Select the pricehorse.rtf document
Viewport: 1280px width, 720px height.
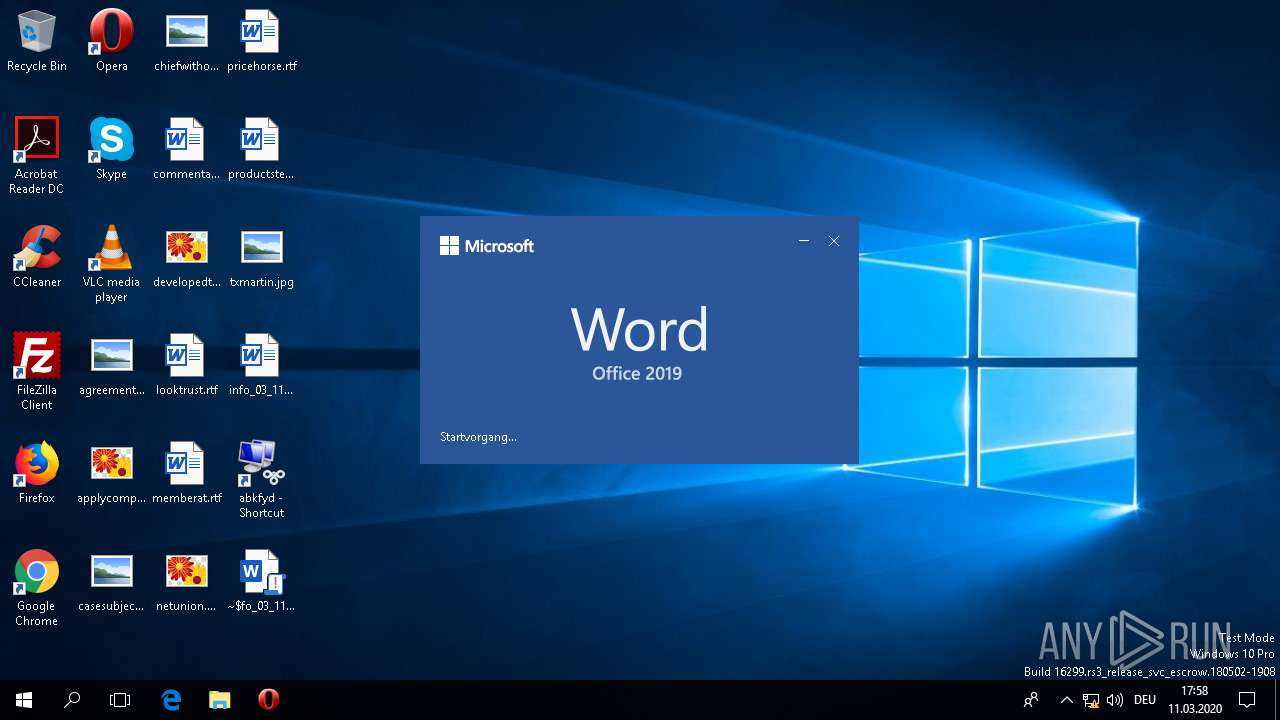[261, 41]
